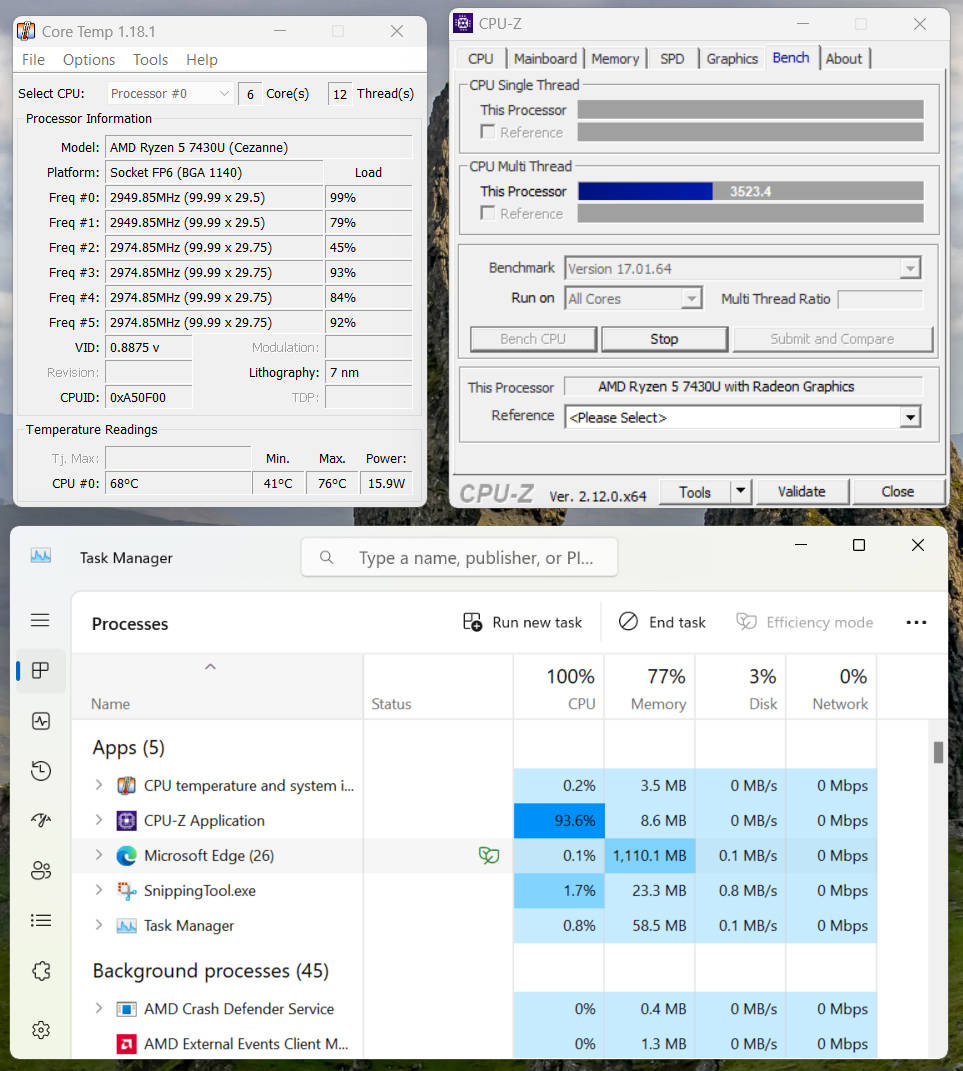The height and width of the screenshot is (1071, 963).
Task: Switch to the Mainboard tab in CPU-Z
Action: click(x=545, y=59)
